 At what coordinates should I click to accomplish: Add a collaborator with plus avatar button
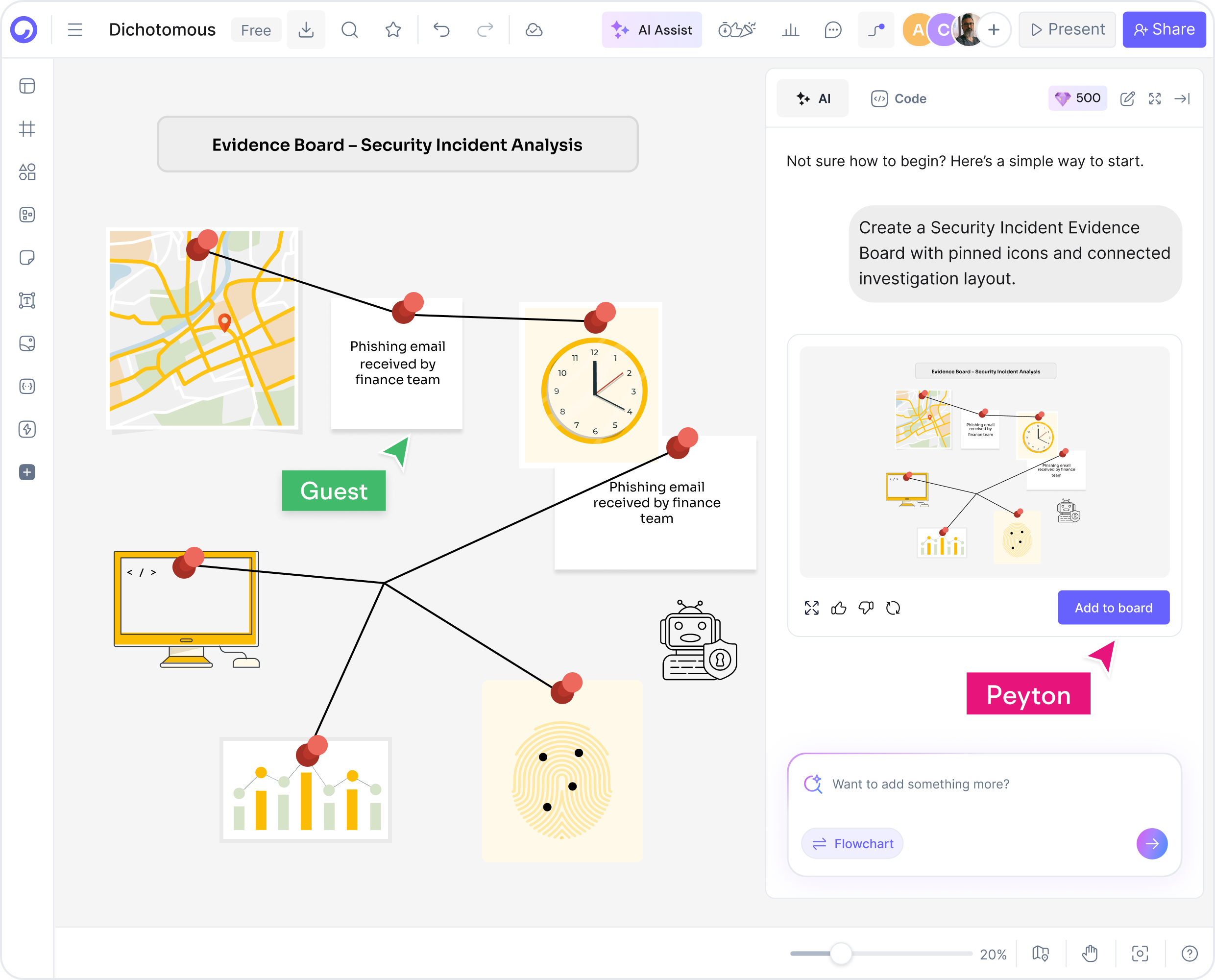pyautogui.click(x=994, y=29)
